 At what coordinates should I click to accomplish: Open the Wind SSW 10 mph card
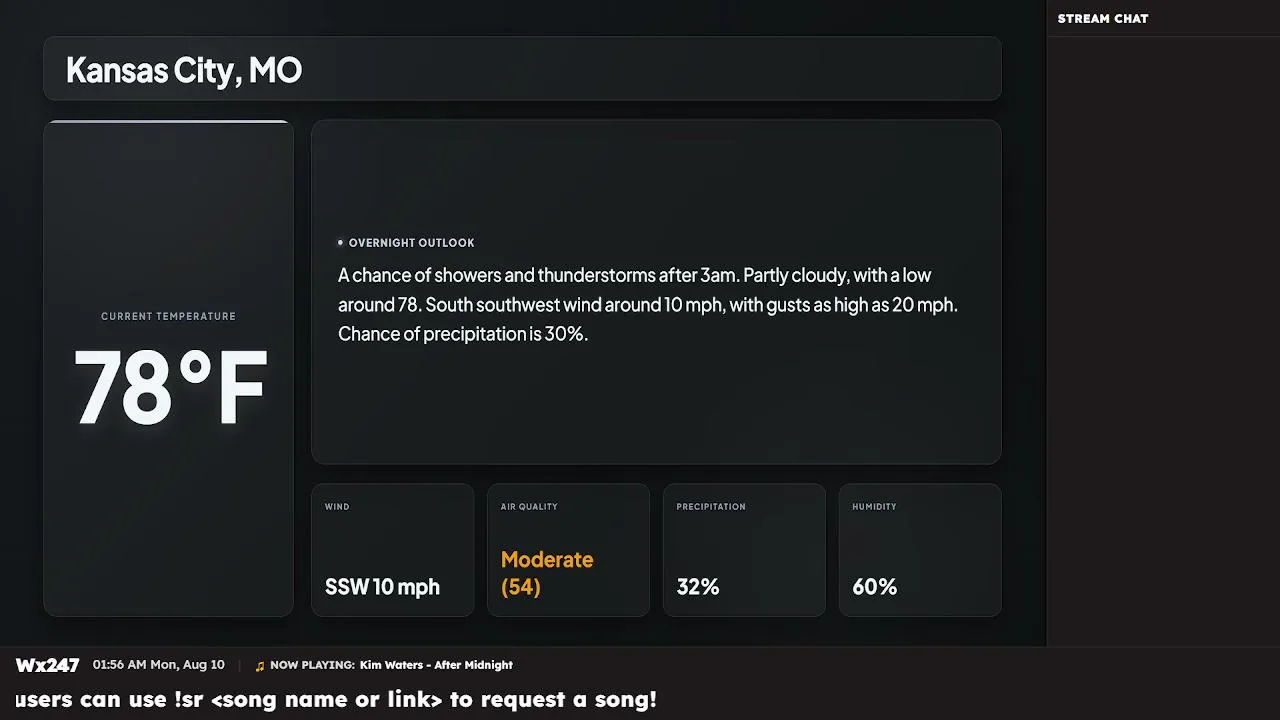tap(392, 550)
